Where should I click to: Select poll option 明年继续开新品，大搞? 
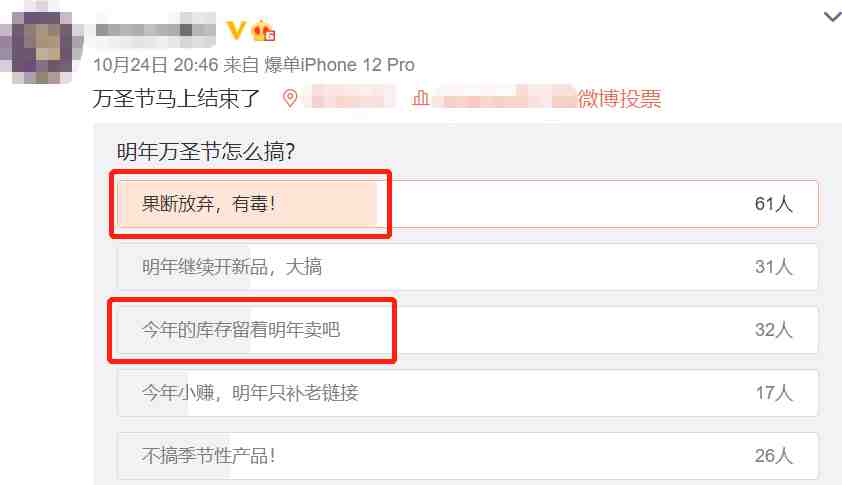pyautogui.click(x=468, y=267)
